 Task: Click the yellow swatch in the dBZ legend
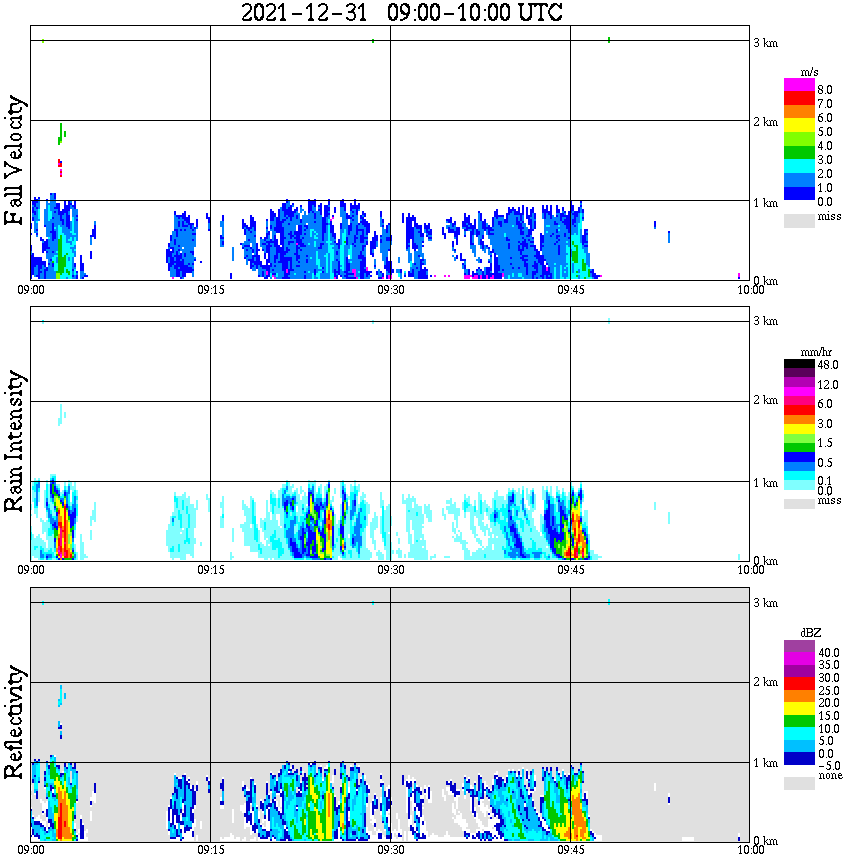pyautogui.click(x=799, y=708)
